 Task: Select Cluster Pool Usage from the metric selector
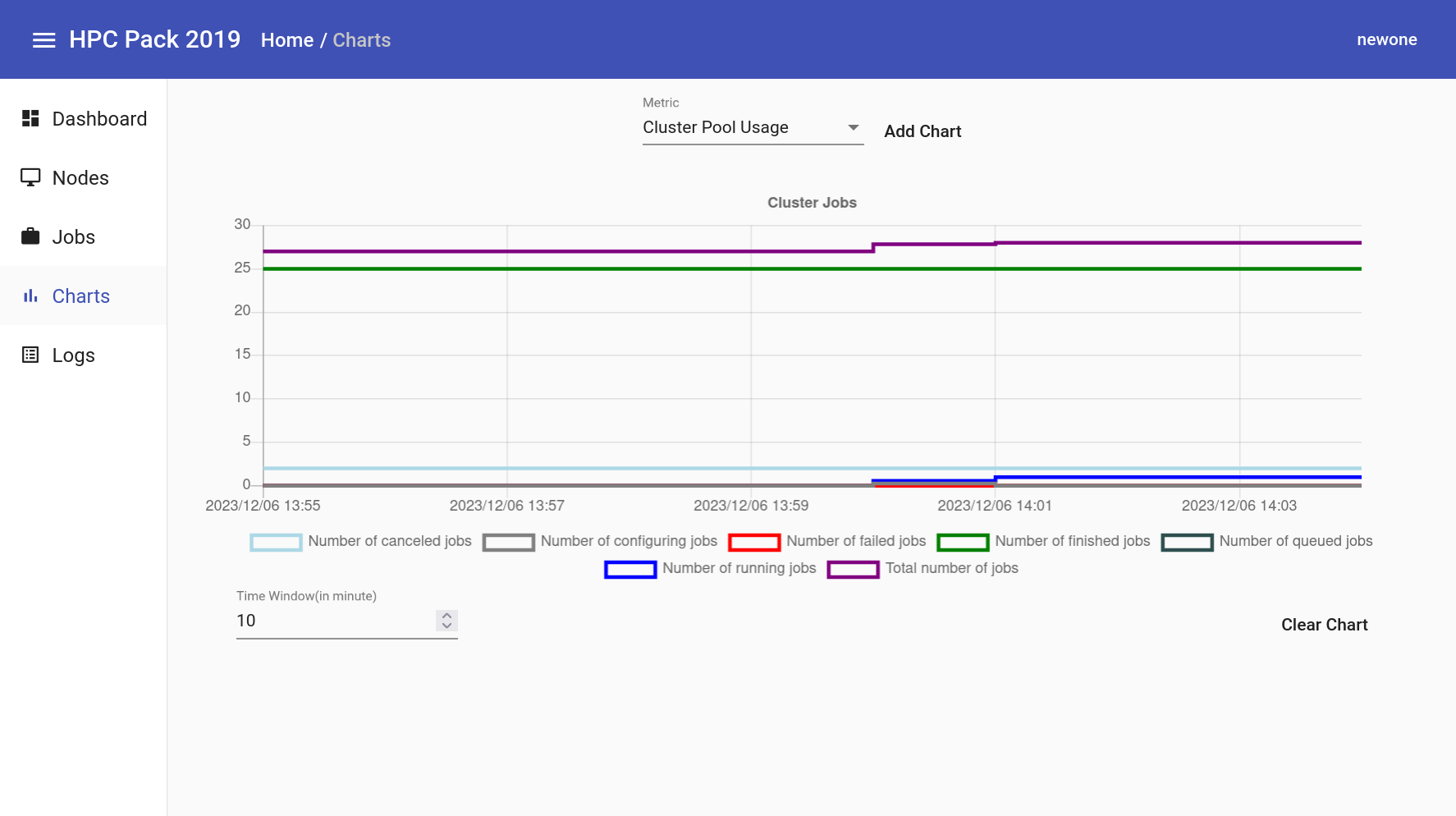click(x=714, y=127)
